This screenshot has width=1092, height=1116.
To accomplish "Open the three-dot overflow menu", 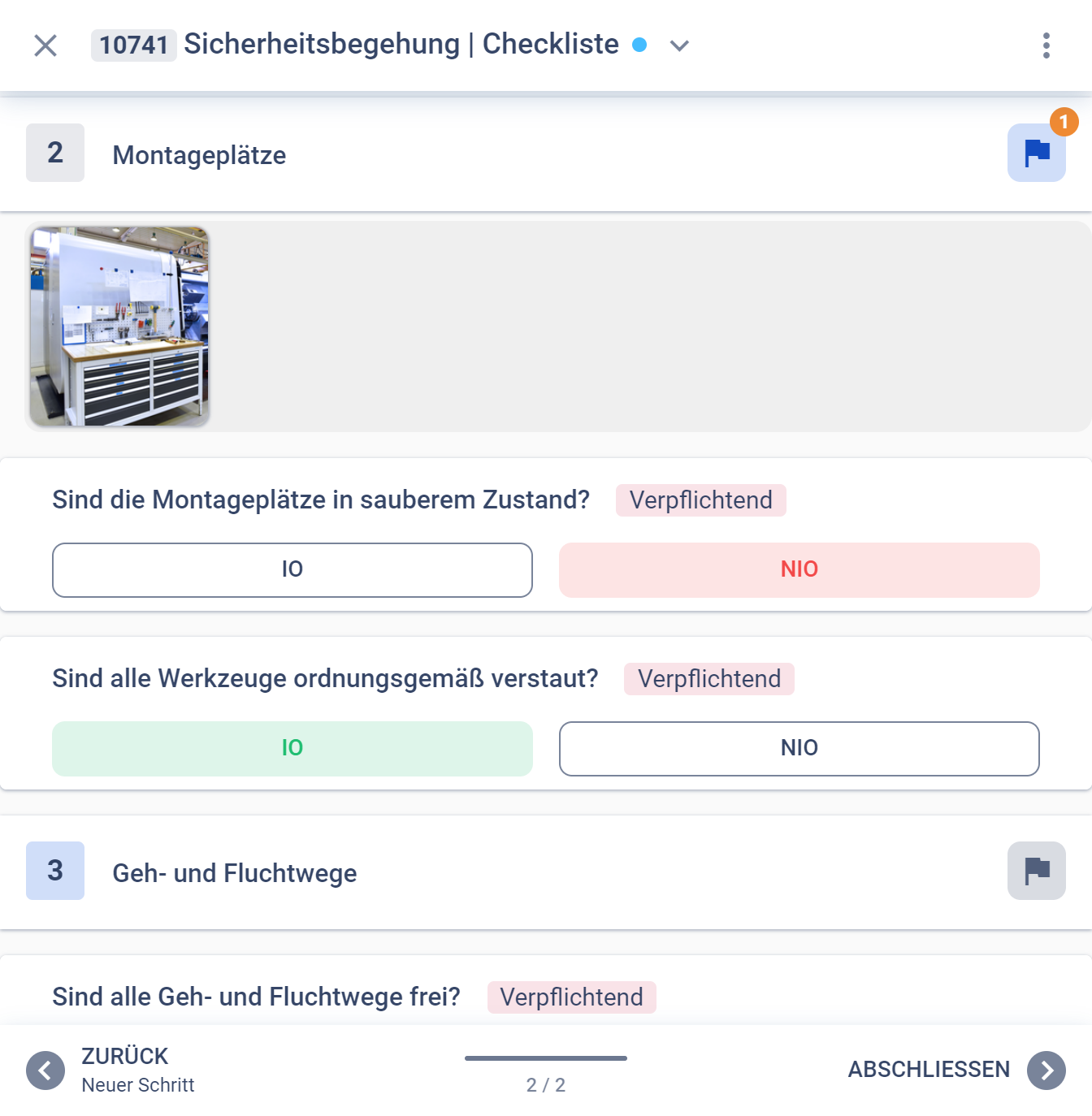I will point(1047,45).
